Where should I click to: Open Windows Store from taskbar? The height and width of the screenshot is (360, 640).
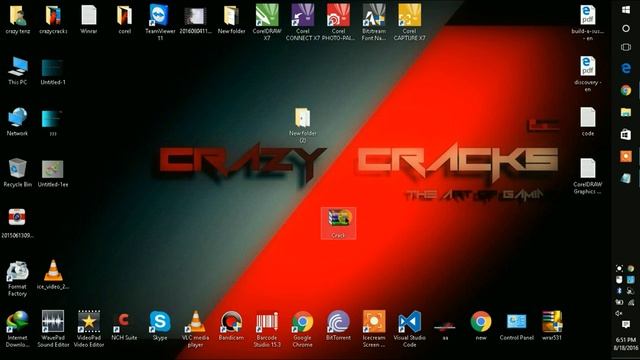[x=626, y=134]
